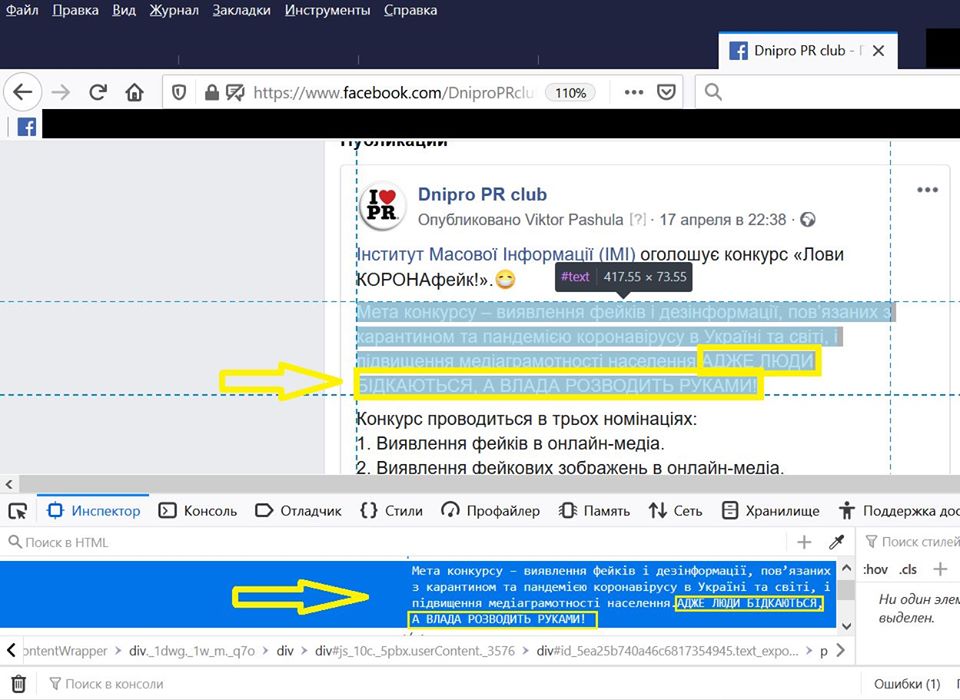Open the Файл menu
960x700 pixels.
22,10
